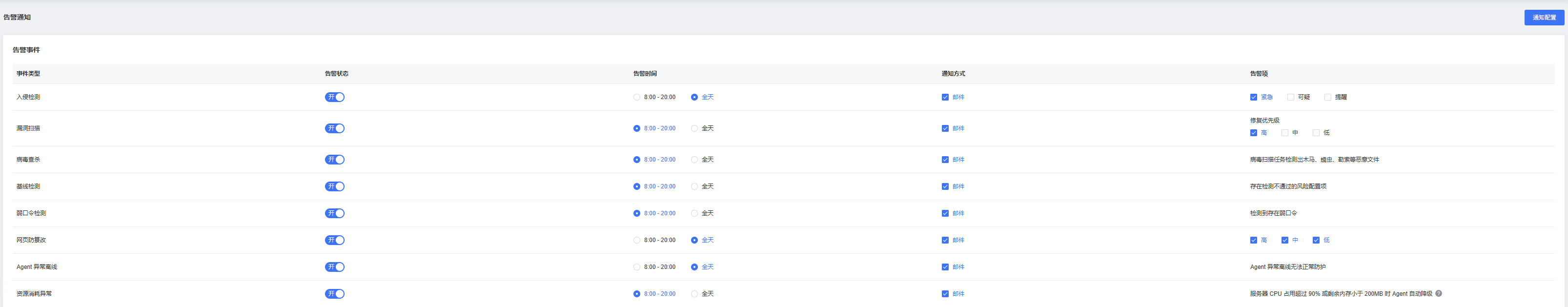Toggle 邮件 checkbox for 基线检测
1568x307 pixels.
[x=945, y=186]
